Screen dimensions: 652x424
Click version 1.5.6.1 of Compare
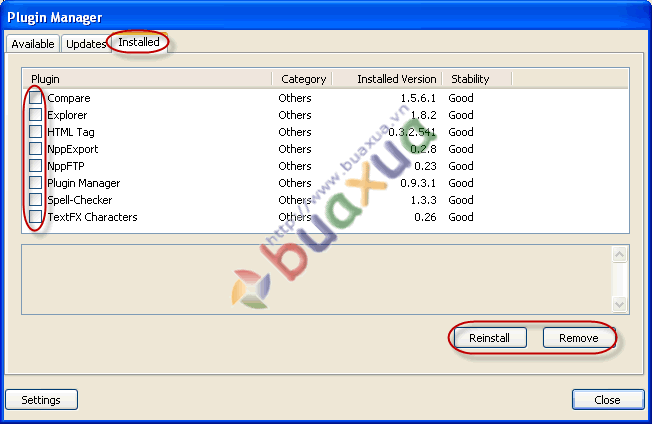418,98
